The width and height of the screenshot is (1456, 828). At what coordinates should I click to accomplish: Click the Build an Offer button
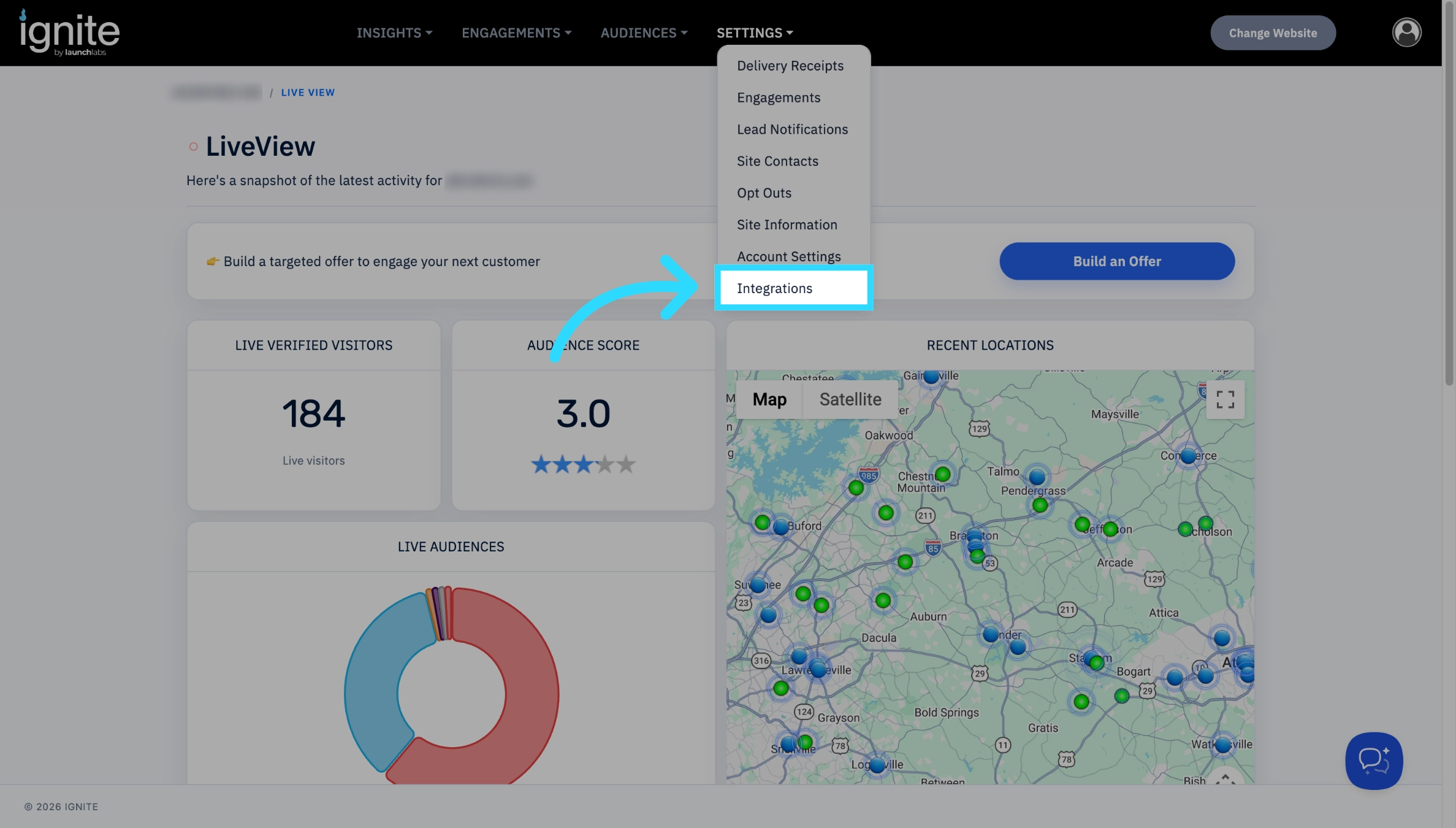click(x=1117, y=261)
